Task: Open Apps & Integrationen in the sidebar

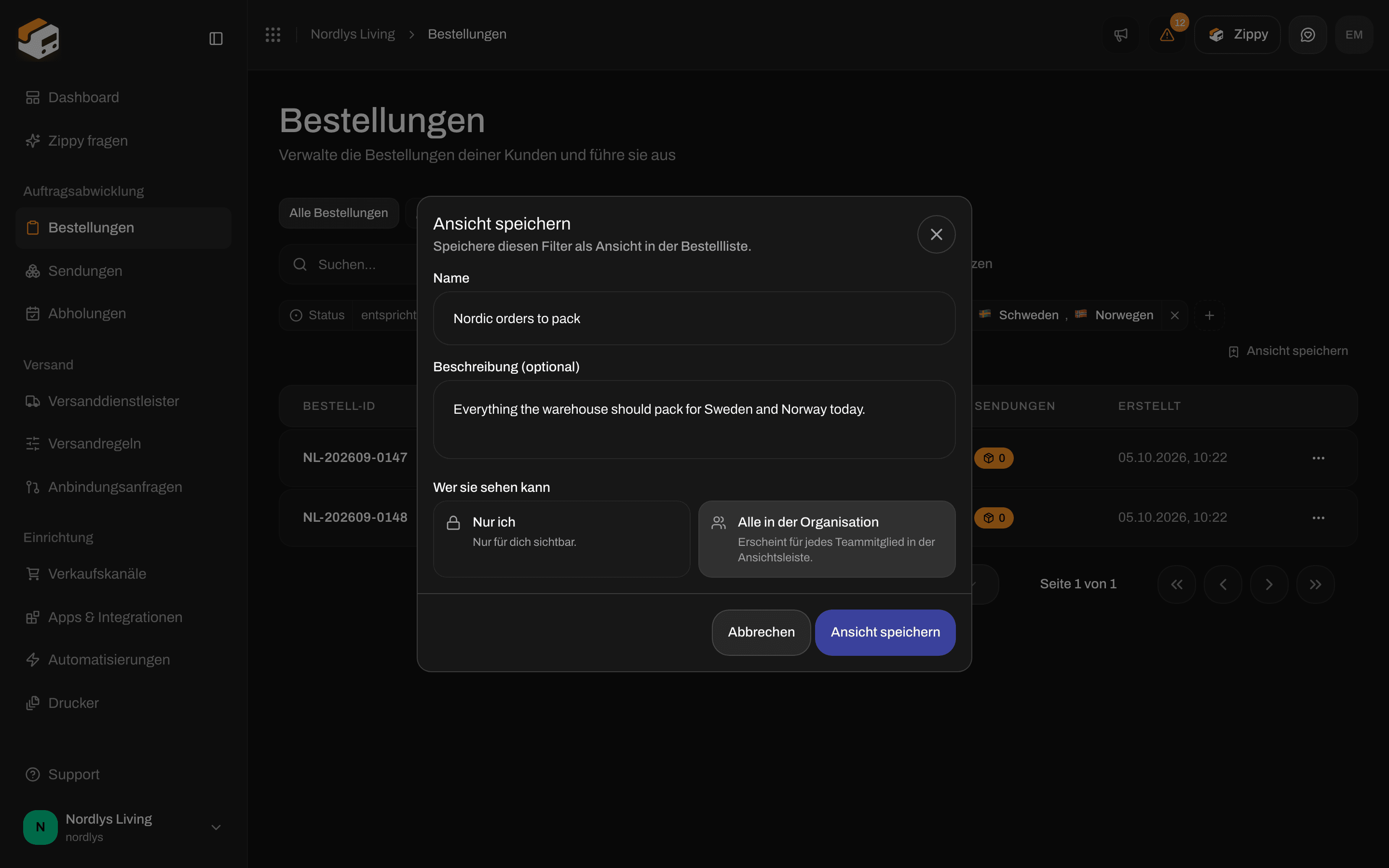Action: tap(123, 617)
